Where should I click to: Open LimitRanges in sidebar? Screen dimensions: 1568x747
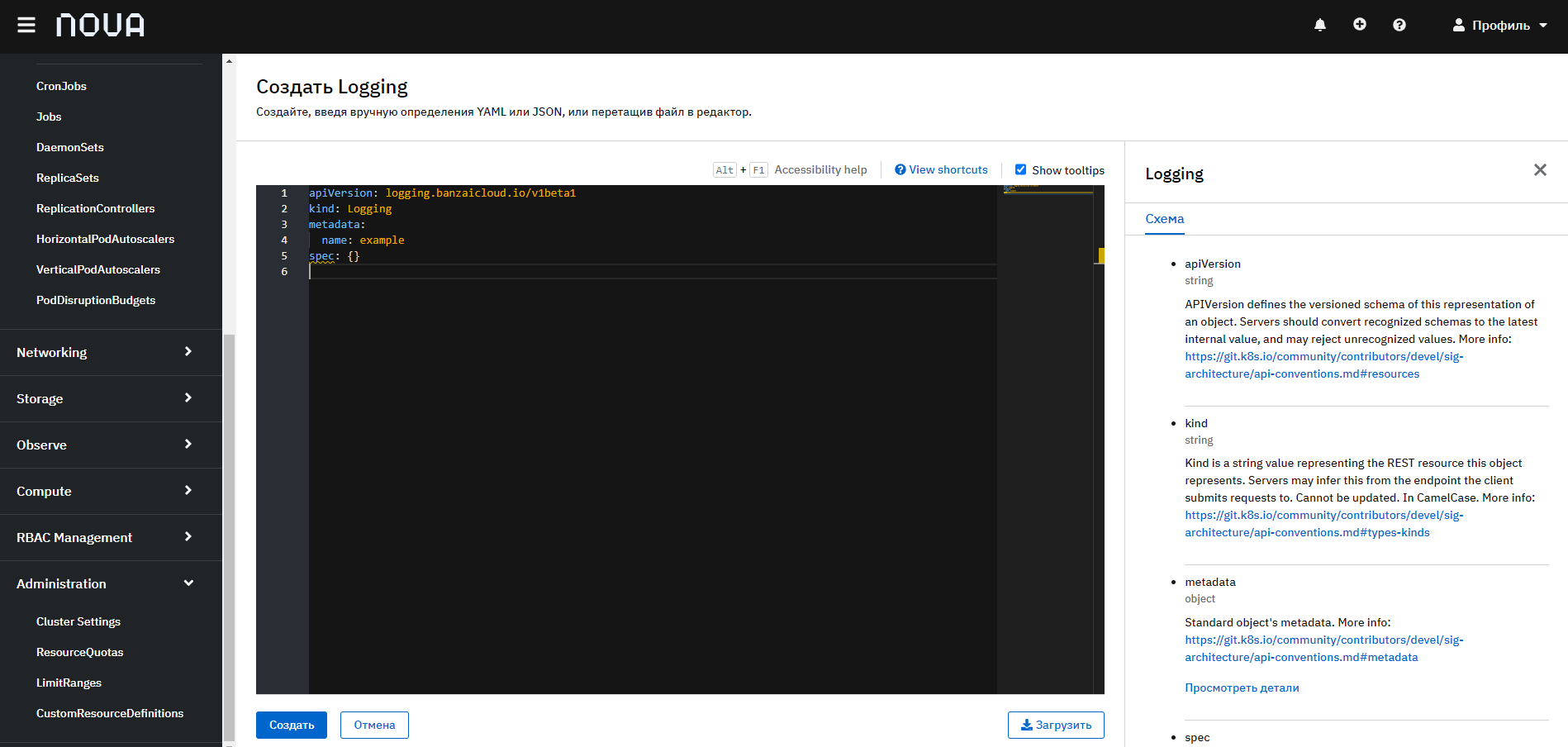tap(69, 683)
